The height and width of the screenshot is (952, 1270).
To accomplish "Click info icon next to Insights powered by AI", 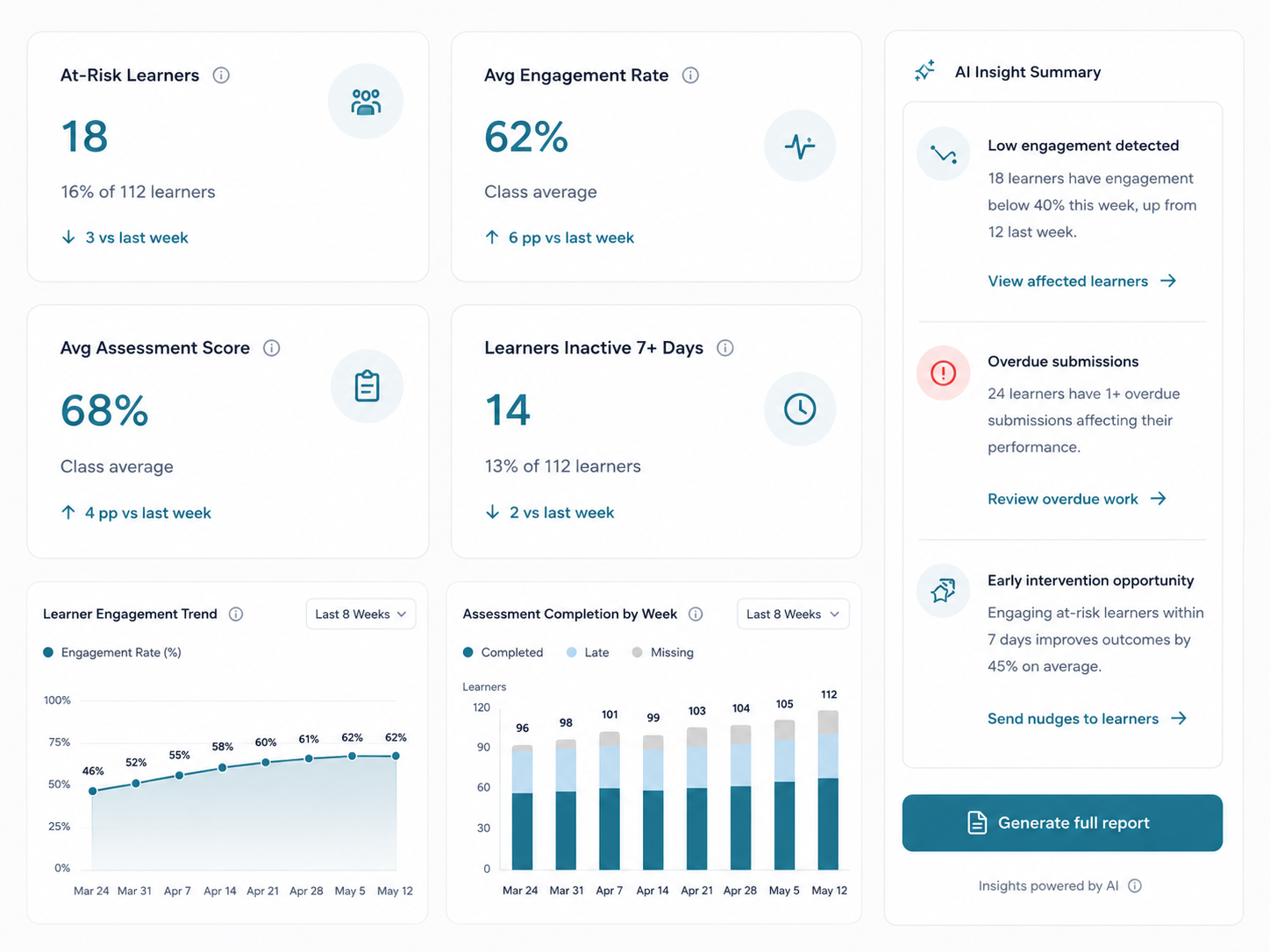I will click(1135, 885).
